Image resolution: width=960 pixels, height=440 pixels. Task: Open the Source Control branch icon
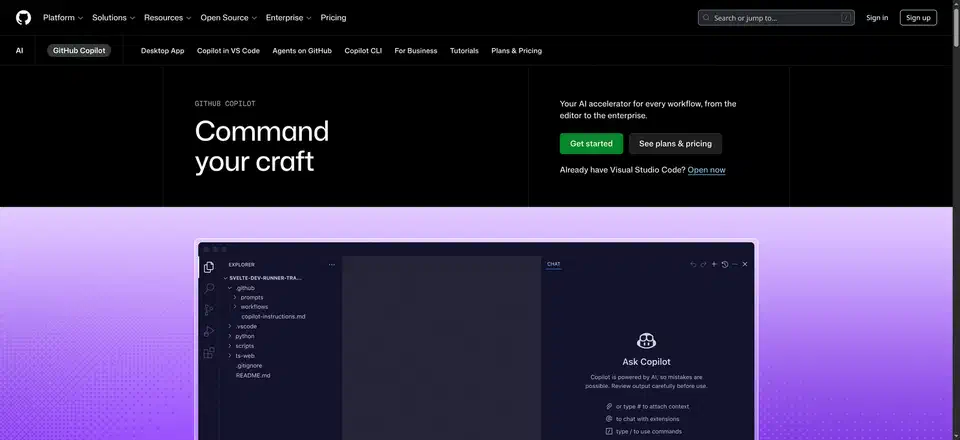pos(209,310)
